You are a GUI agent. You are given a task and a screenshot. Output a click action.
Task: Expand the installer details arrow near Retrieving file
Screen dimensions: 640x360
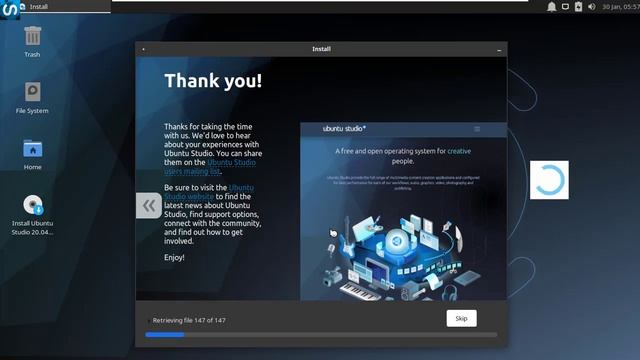[148, 321]
